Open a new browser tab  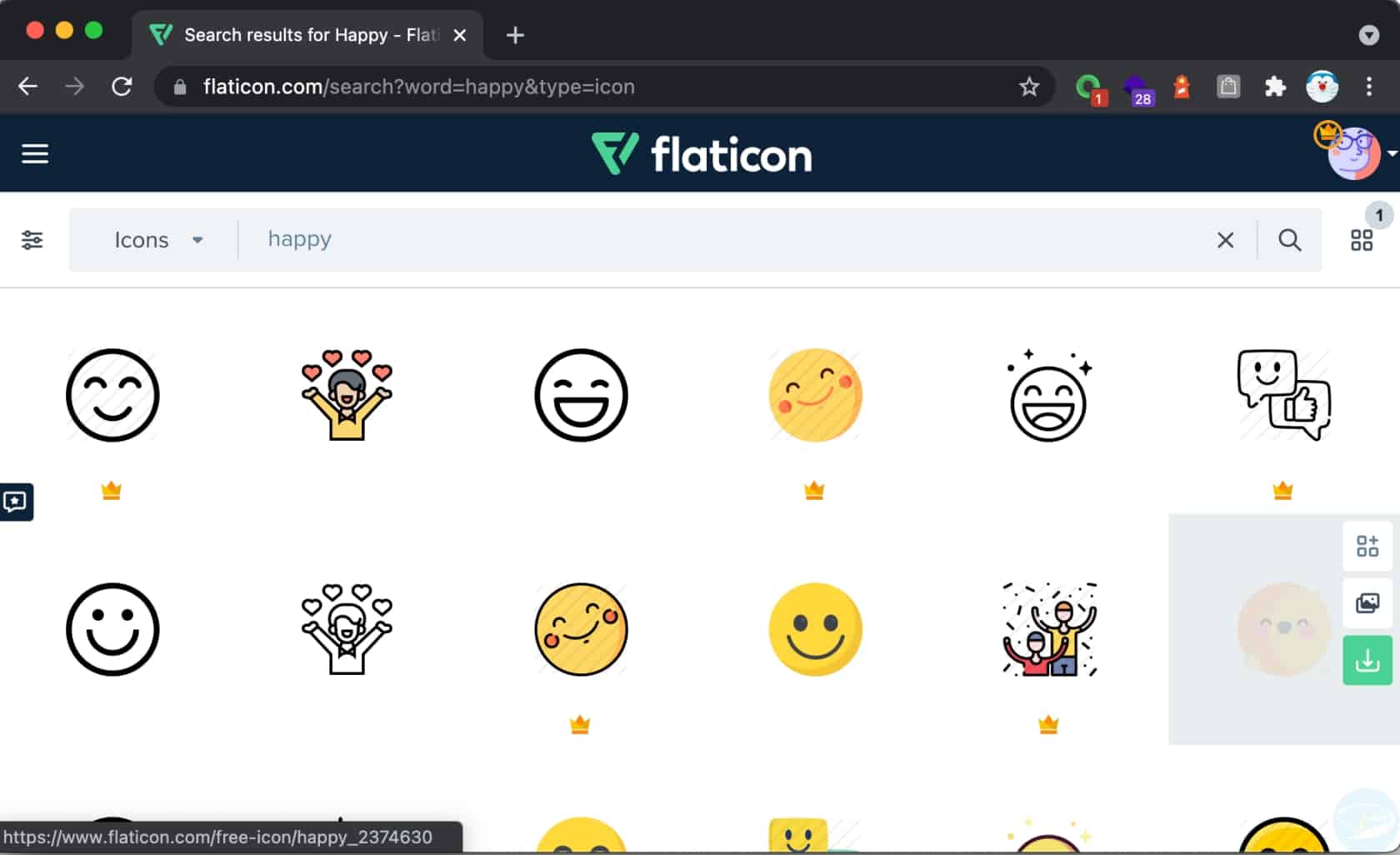(x=514, y=36)
